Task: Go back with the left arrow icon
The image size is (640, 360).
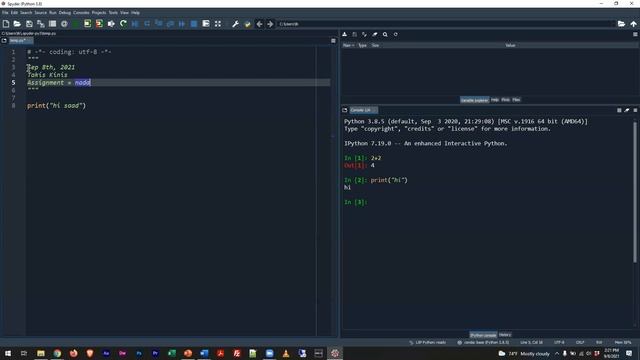Action: click(259, 24)
